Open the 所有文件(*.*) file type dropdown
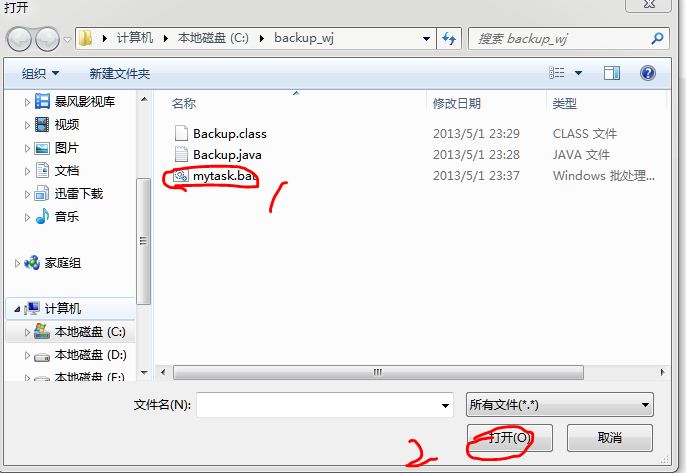This screenshot has height=473, width=686. (560, 405)
